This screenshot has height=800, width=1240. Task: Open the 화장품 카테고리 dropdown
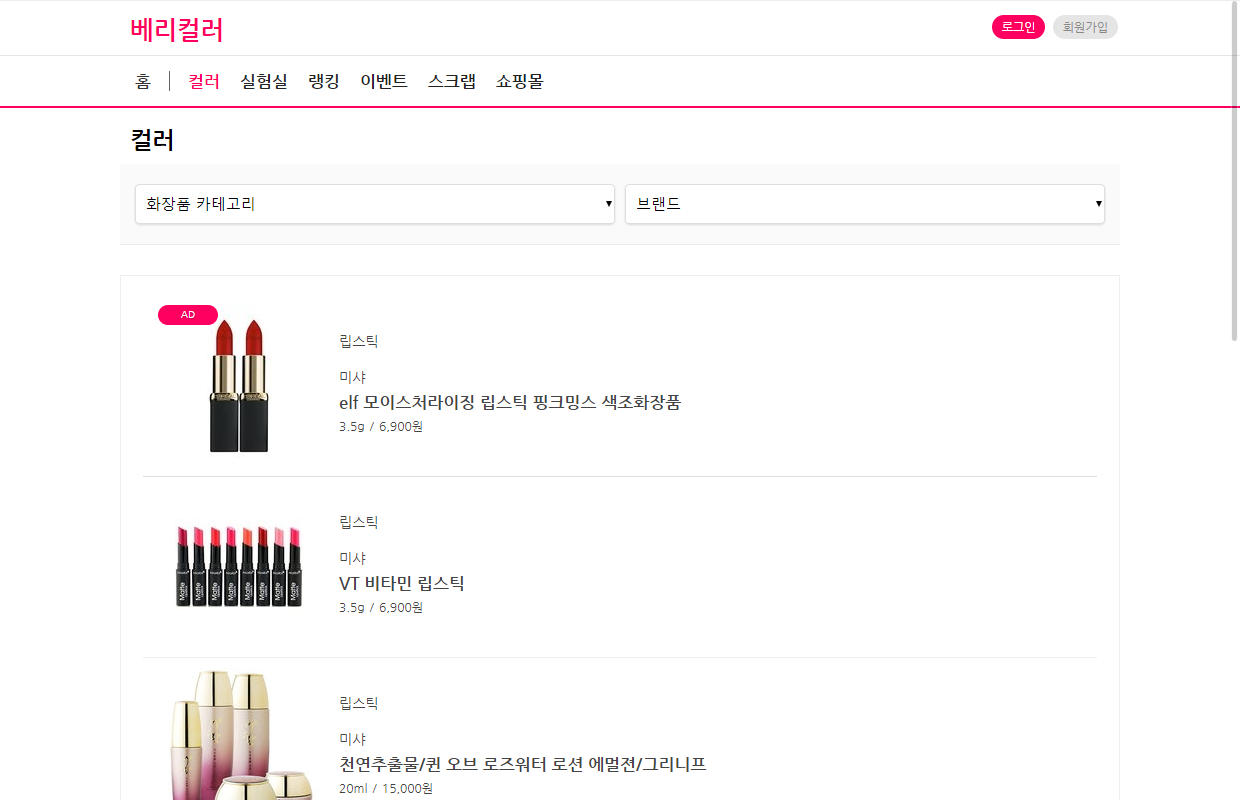coord(375,204)
